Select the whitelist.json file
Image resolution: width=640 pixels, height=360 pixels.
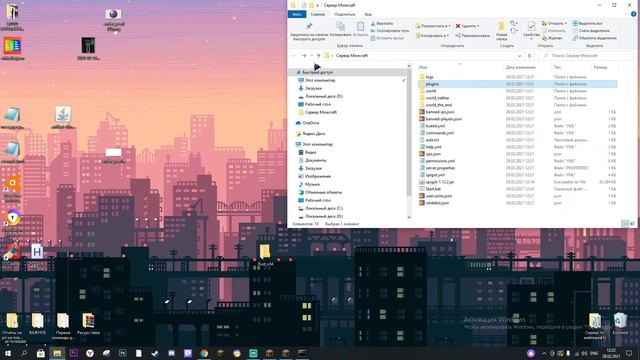pos(437,203)
